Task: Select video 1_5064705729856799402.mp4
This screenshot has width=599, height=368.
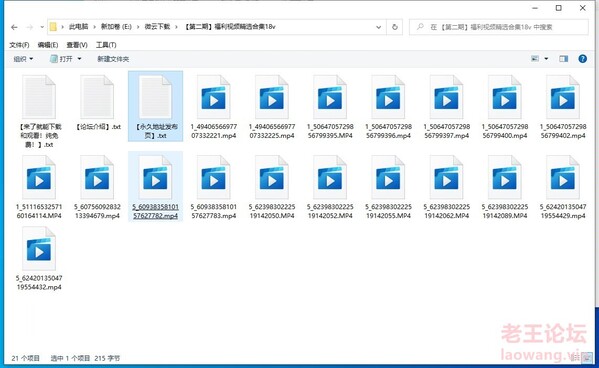Action: [x=563, y=107]
